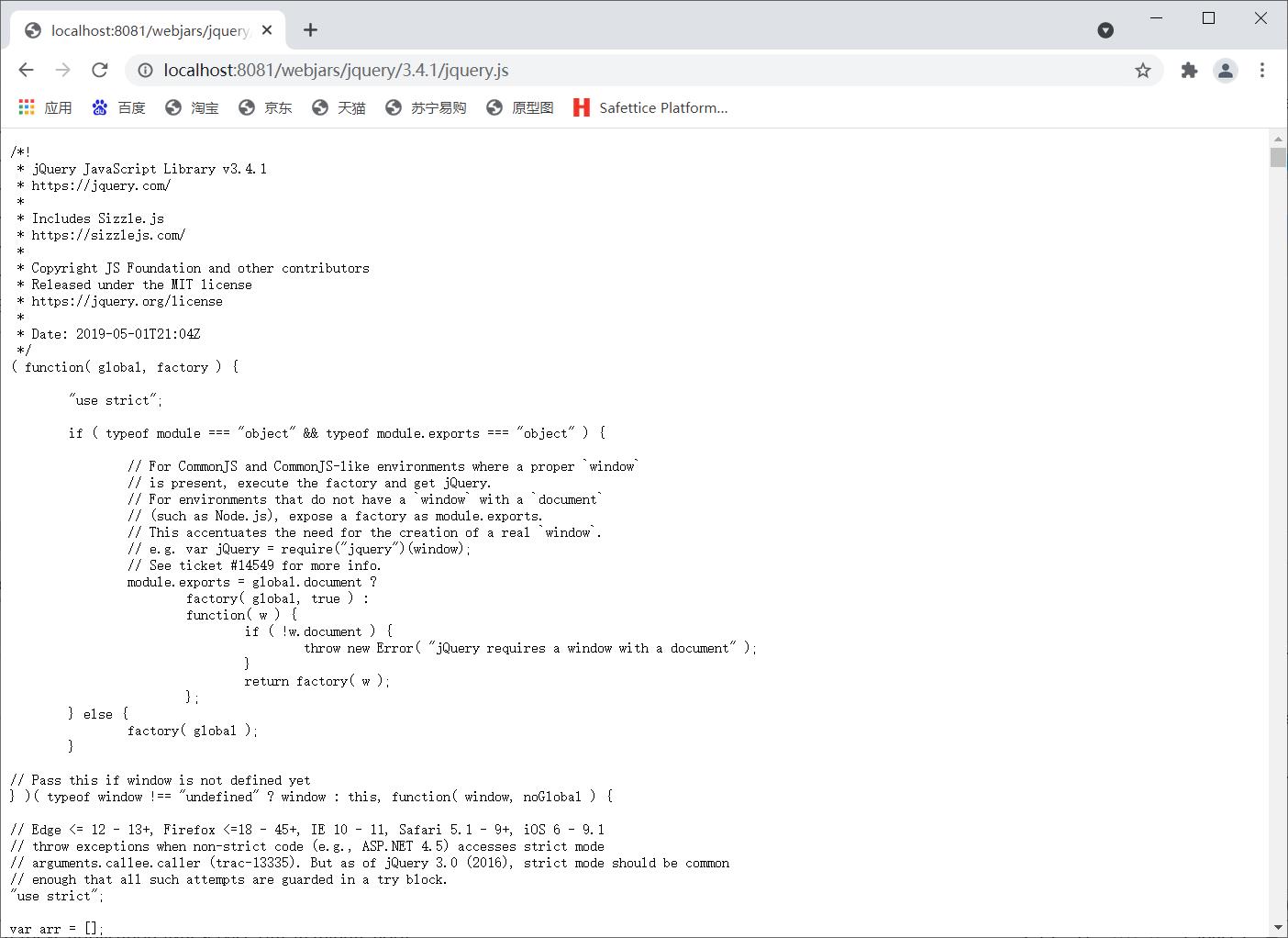The height and width of the screenshot is (938, 1288).
Task: Open the Extensions puzzle icon
Action: (x=1189, y=70)
